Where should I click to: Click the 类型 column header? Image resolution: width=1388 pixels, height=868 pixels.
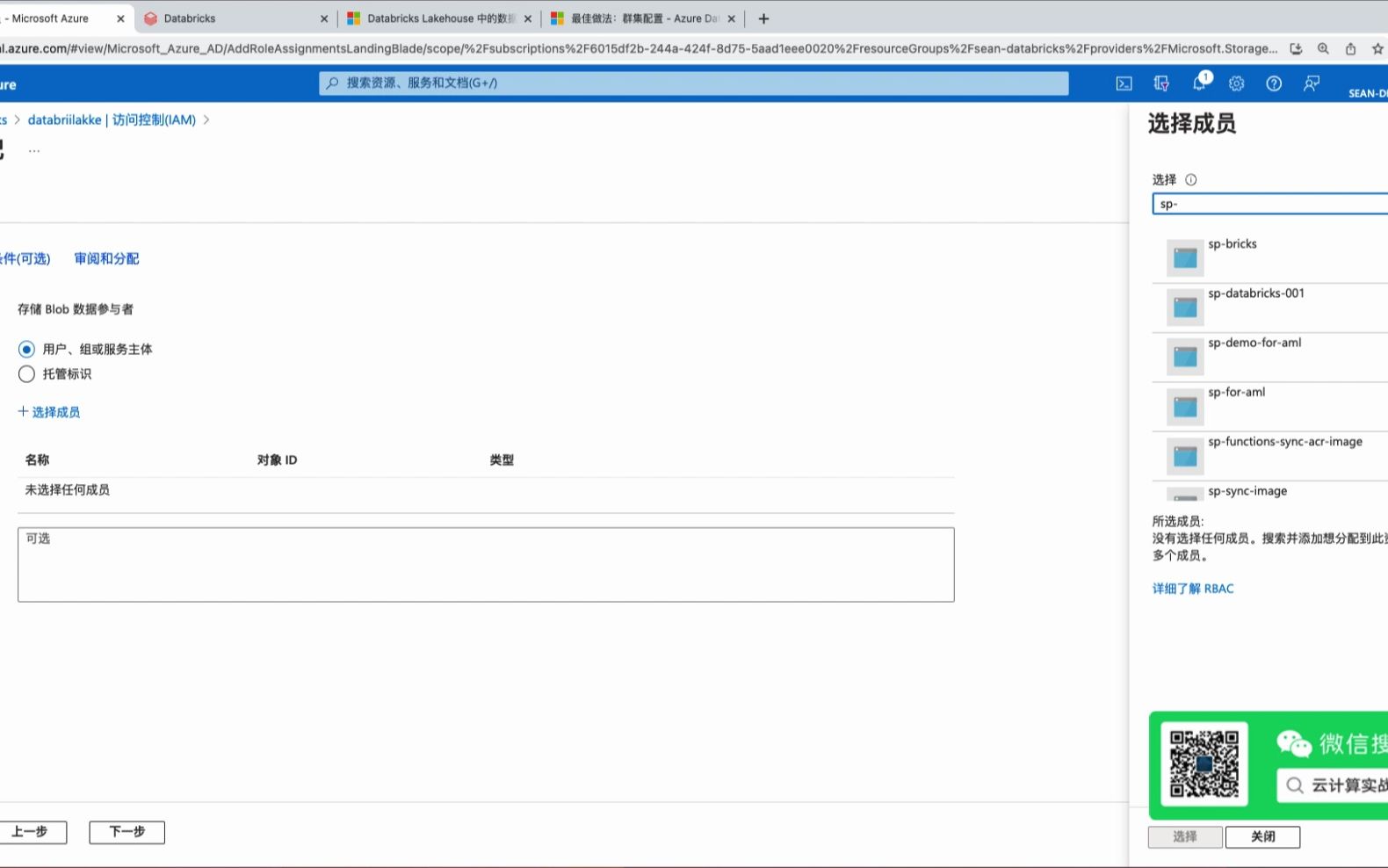click(502, 460)
